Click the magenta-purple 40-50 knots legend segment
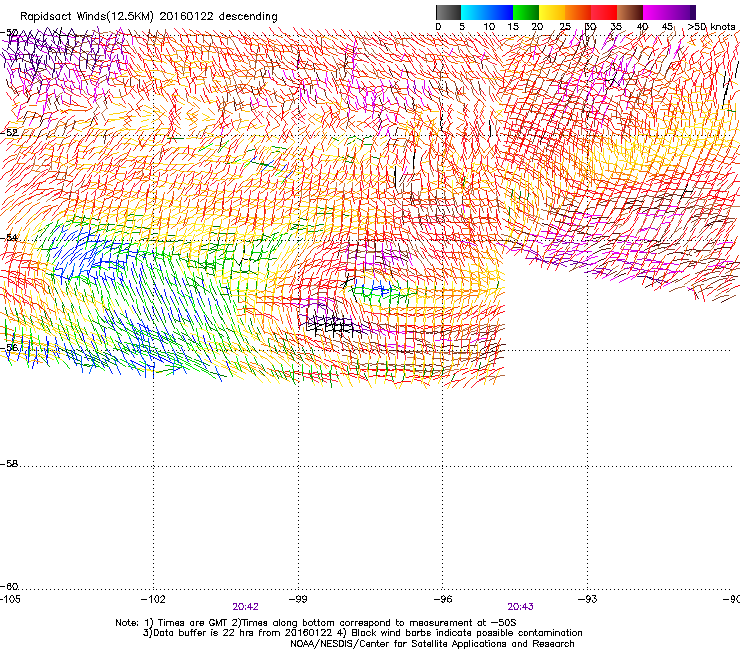This screenshot has height=650, width=740. point(669,12)
